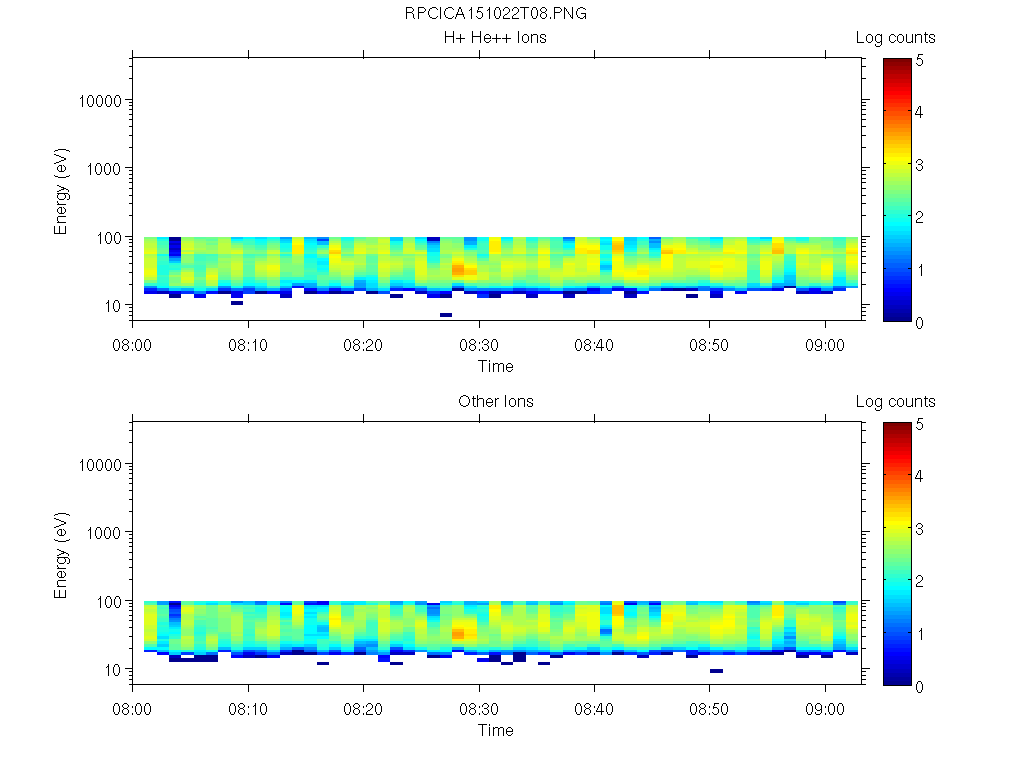Click the 3 label on bottom color scale

(920, 529)
